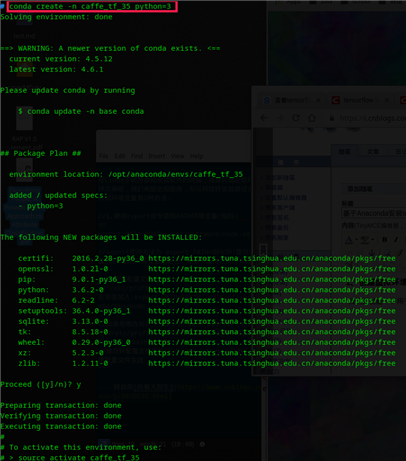Screen dimensions: 406x461
Task: Click the 'python:' package name in list
Action: (x=33, y=290)
